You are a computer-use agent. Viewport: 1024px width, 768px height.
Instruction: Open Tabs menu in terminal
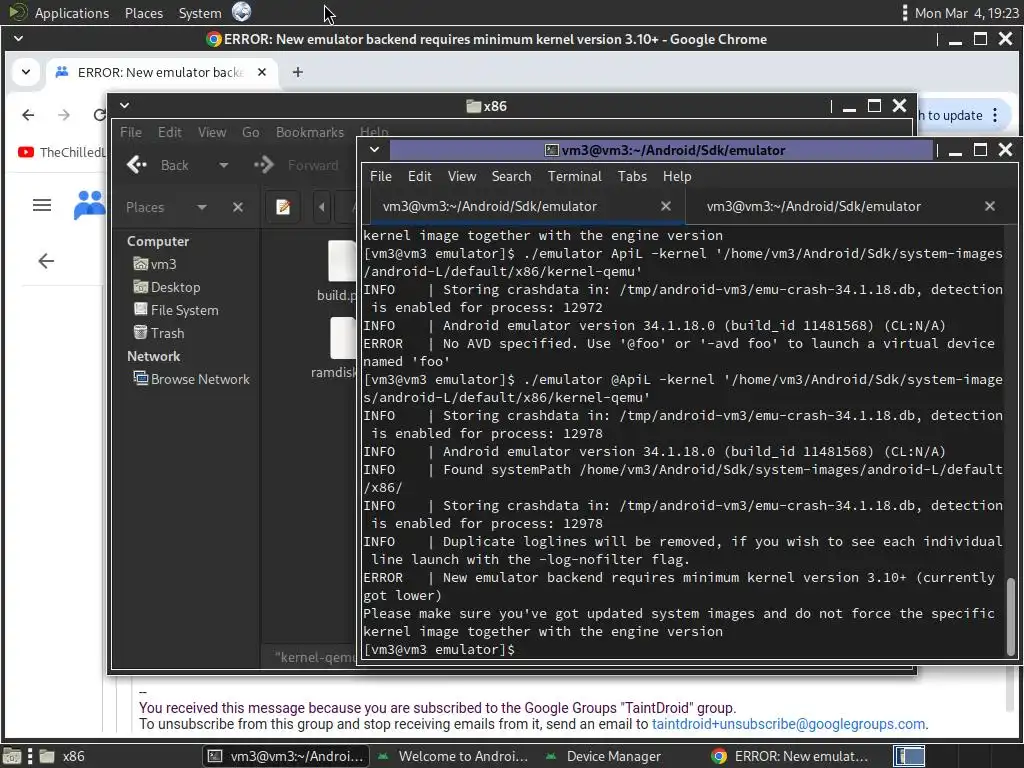[632, 176]
